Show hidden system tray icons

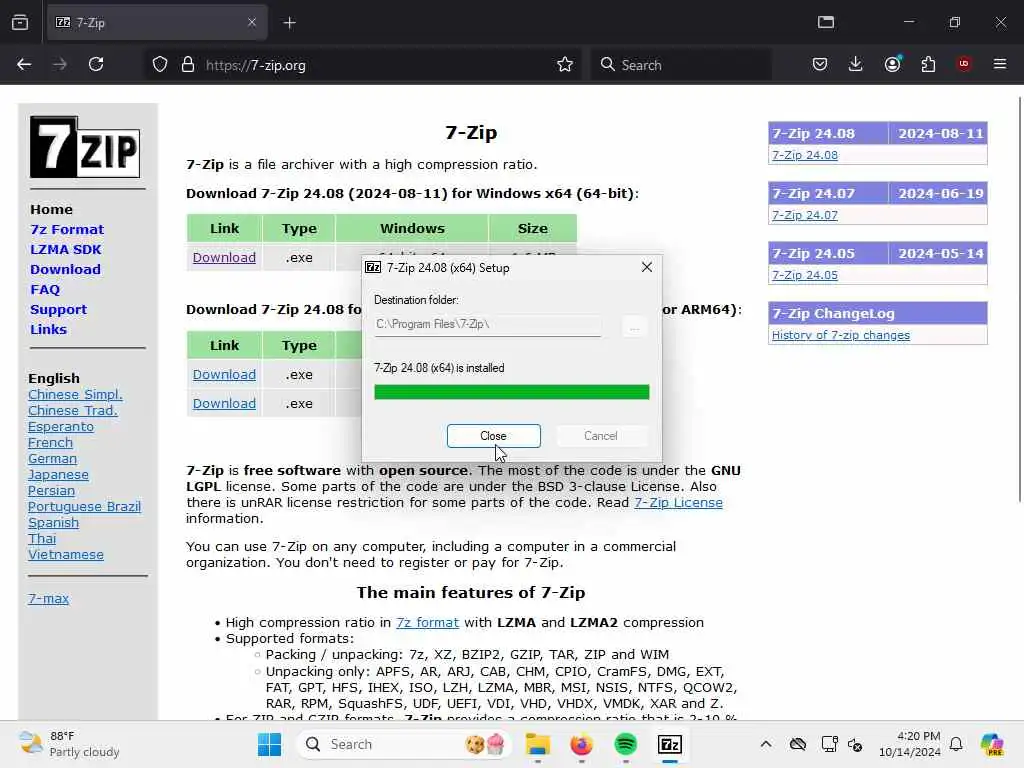point(766,744)
